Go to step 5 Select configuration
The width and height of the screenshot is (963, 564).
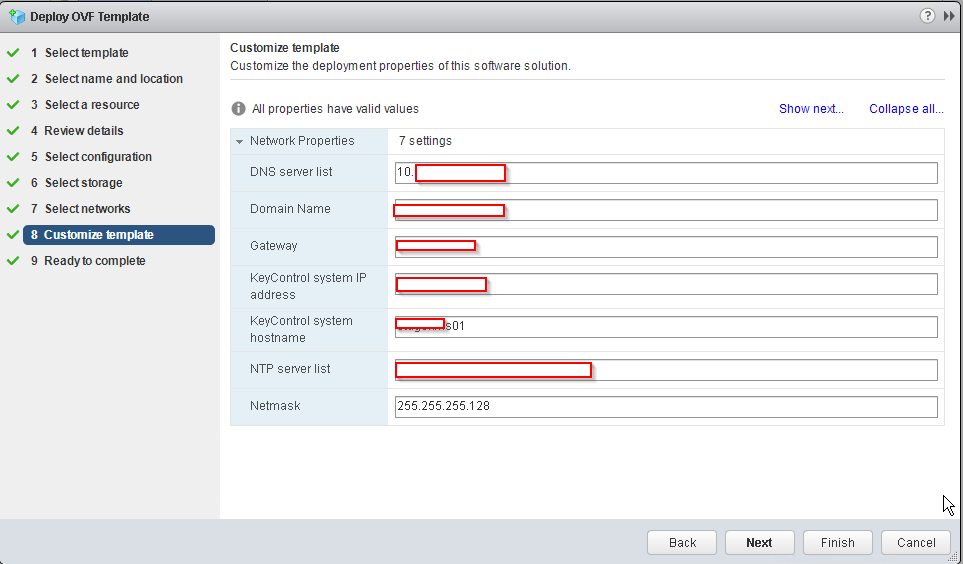point(98,157)
